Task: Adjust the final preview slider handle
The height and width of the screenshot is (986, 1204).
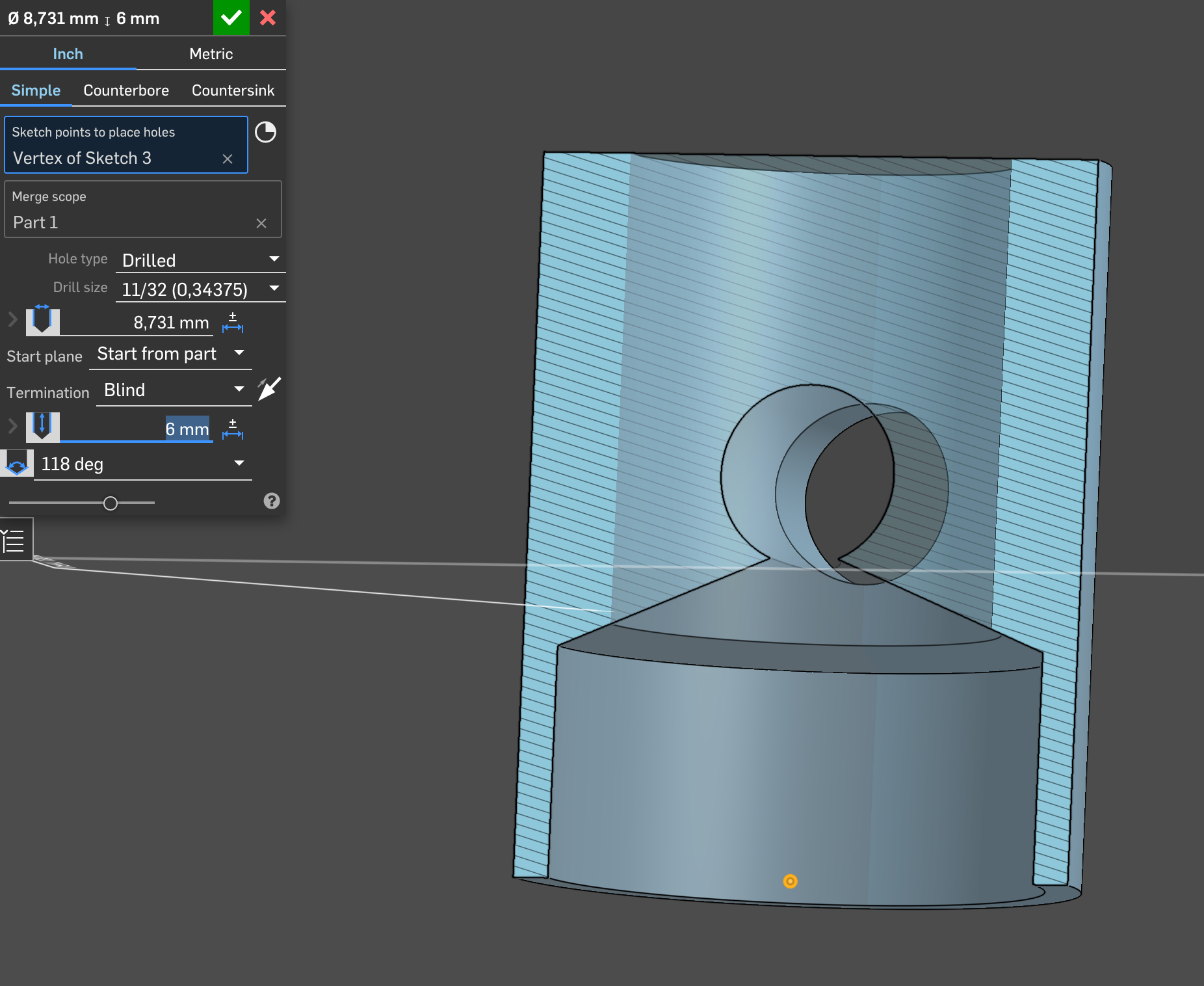Action: (x=111, y=503)
